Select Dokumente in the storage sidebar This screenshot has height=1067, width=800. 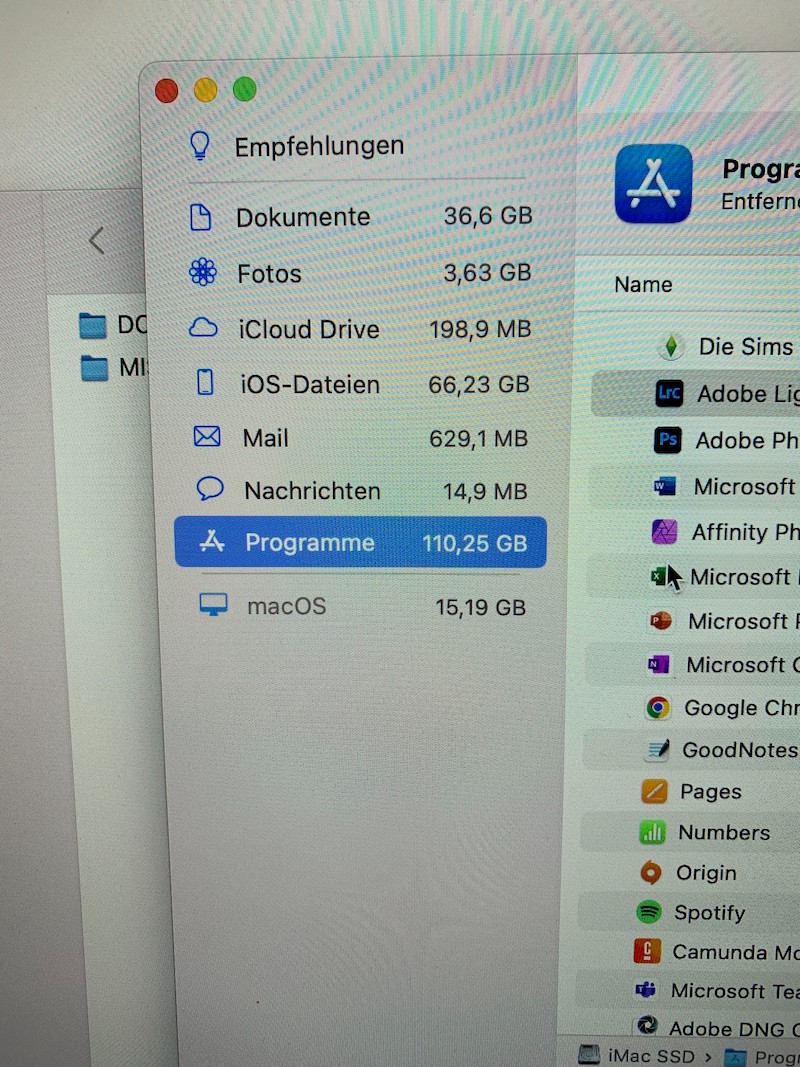pos(359,217)
